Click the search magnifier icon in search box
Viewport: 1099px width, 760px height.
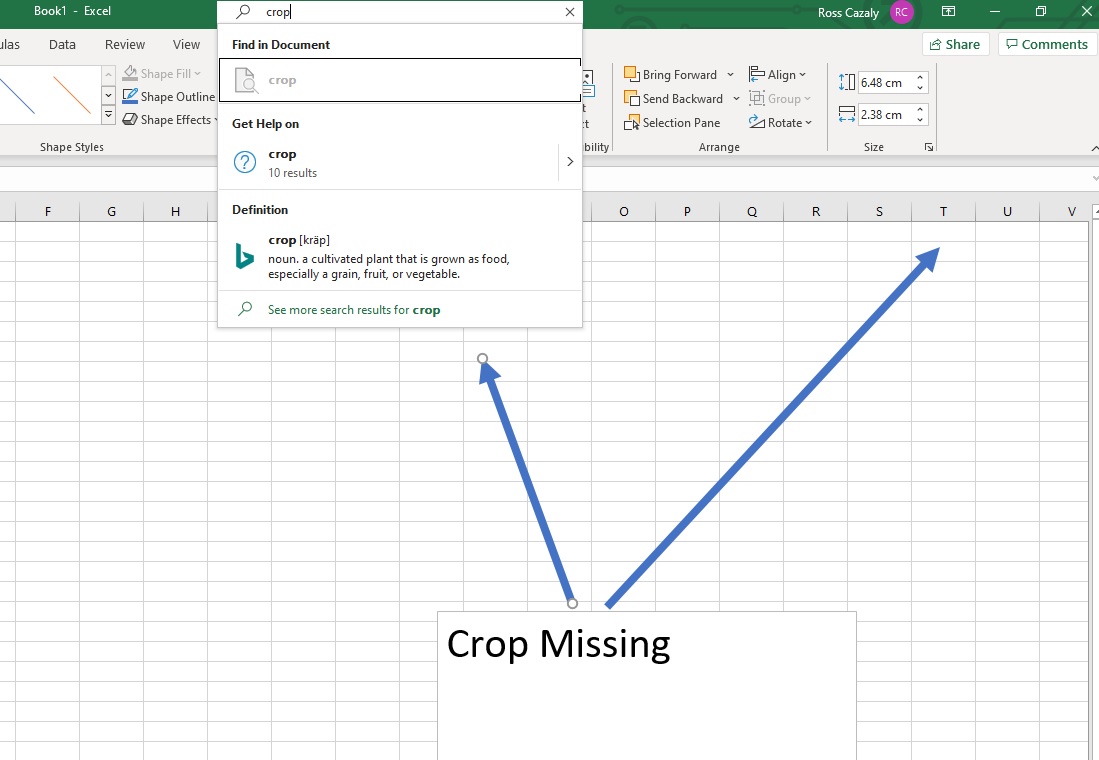(243, 12)
